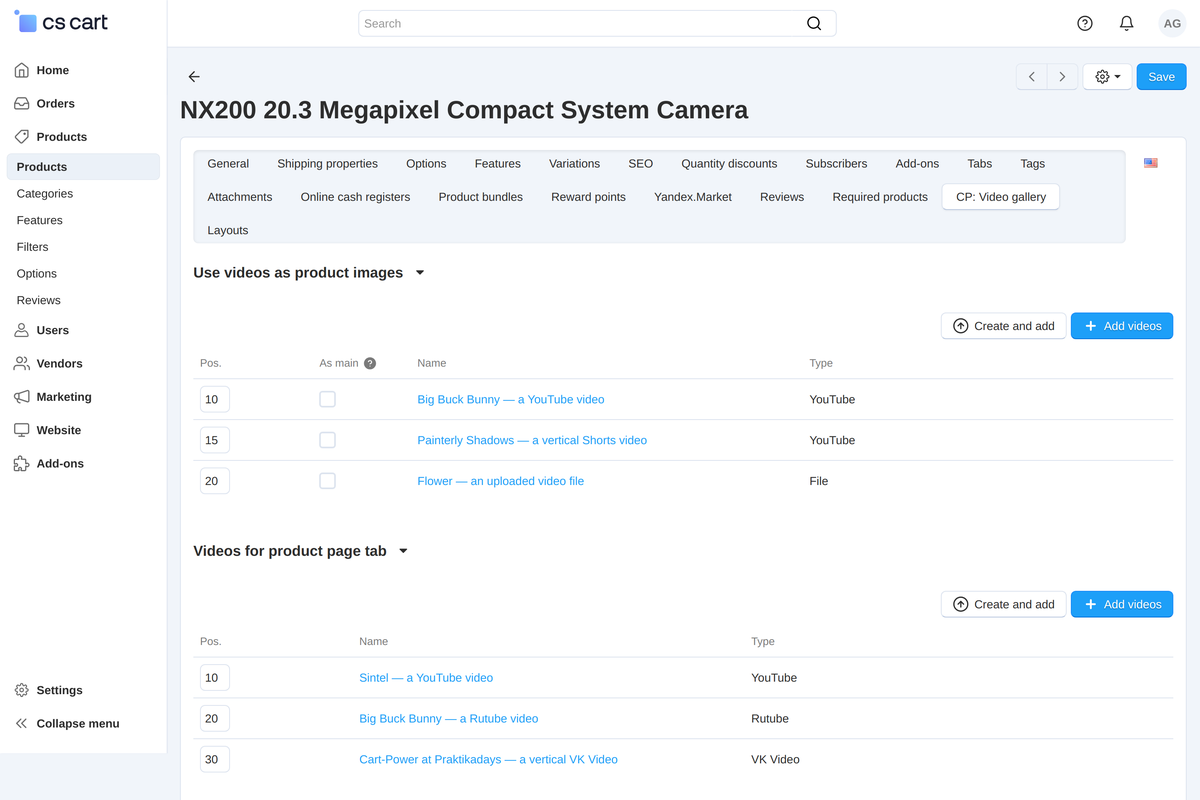
Task: Toggle As main for Big Buck Bunny YouTube video
Action: (327, 399)
